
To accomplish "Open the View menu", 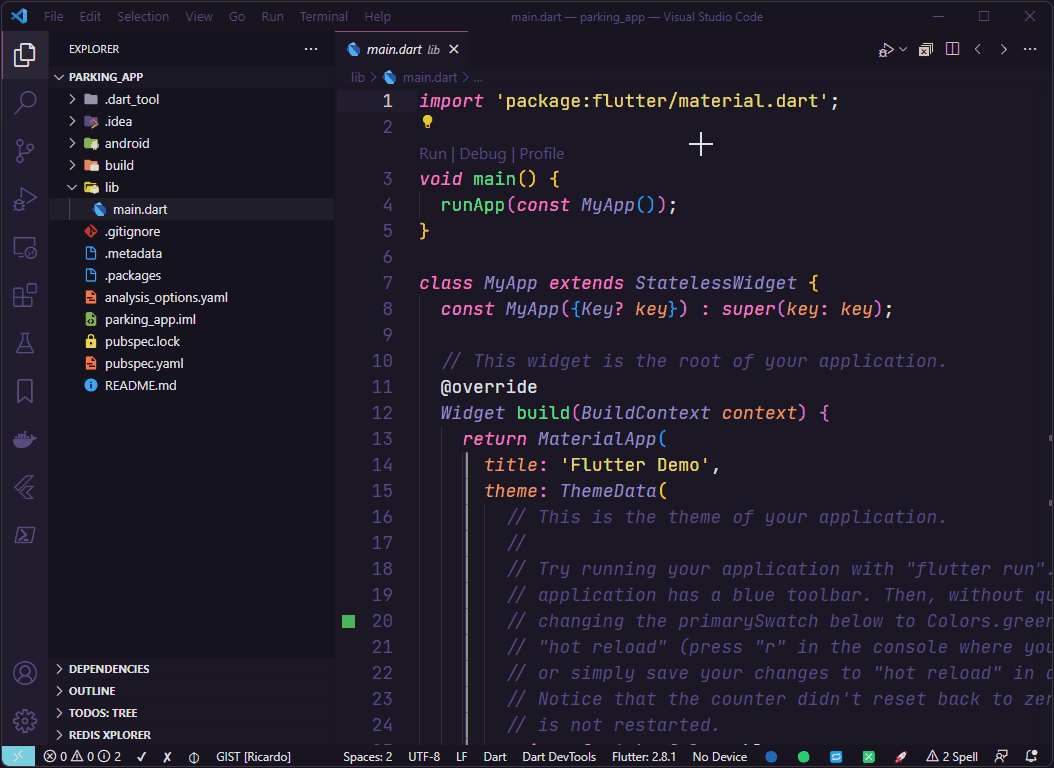I will tap(199, 16).
